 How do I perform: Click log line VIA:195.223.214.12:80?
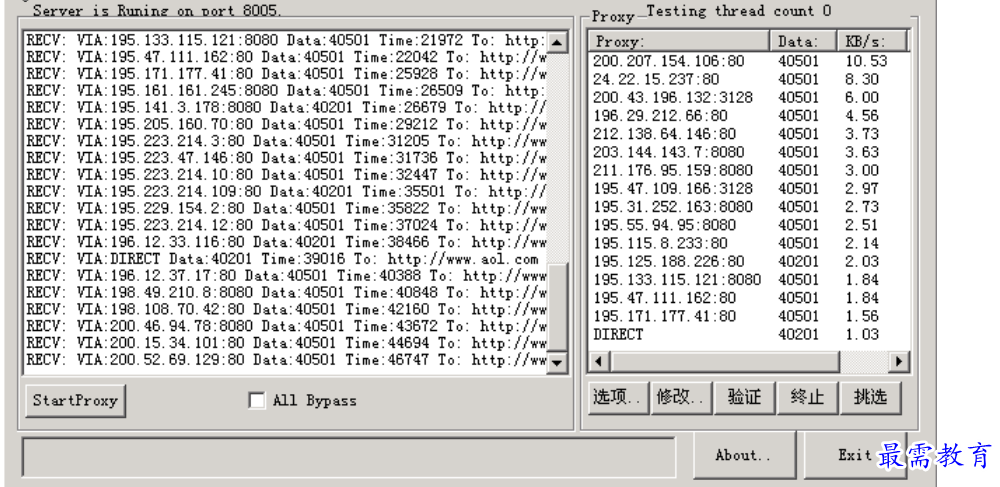pyautogui.click(x=286, y=225)
